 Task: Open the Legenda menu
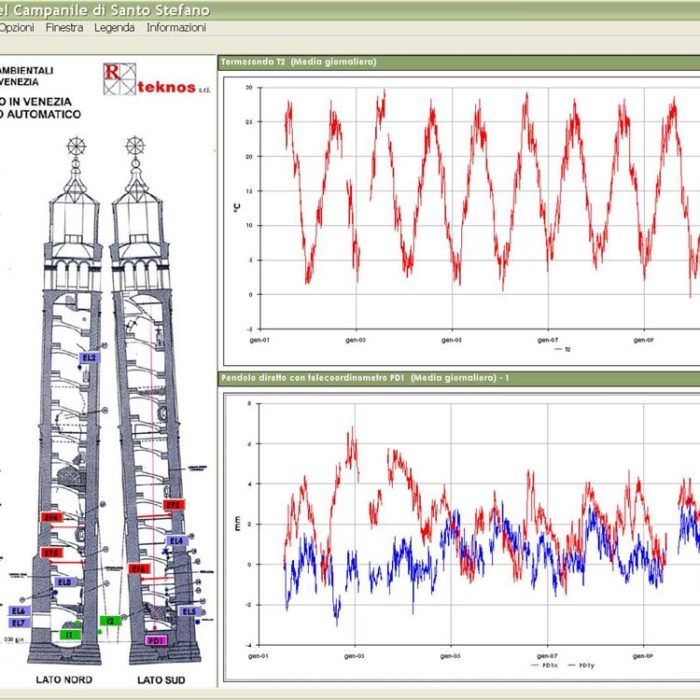point(114,28)
